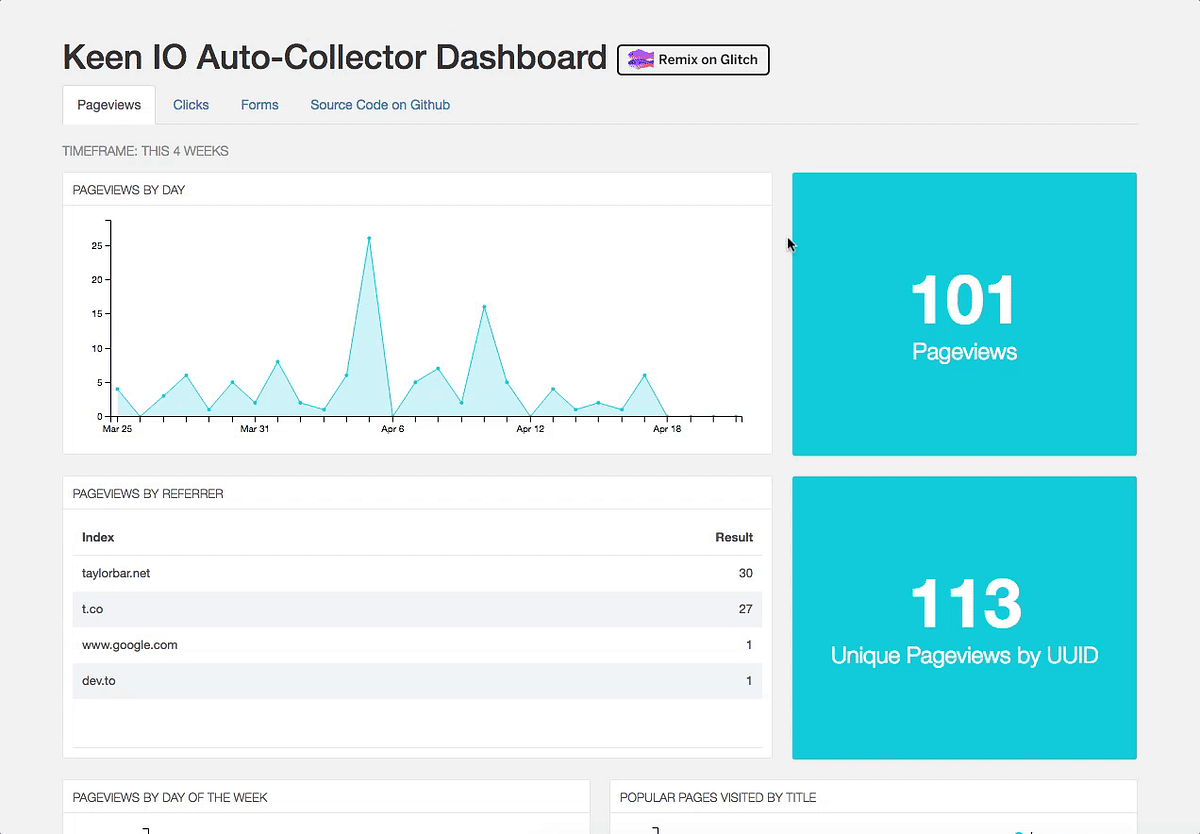Click the Index column header

click(97, 537)
